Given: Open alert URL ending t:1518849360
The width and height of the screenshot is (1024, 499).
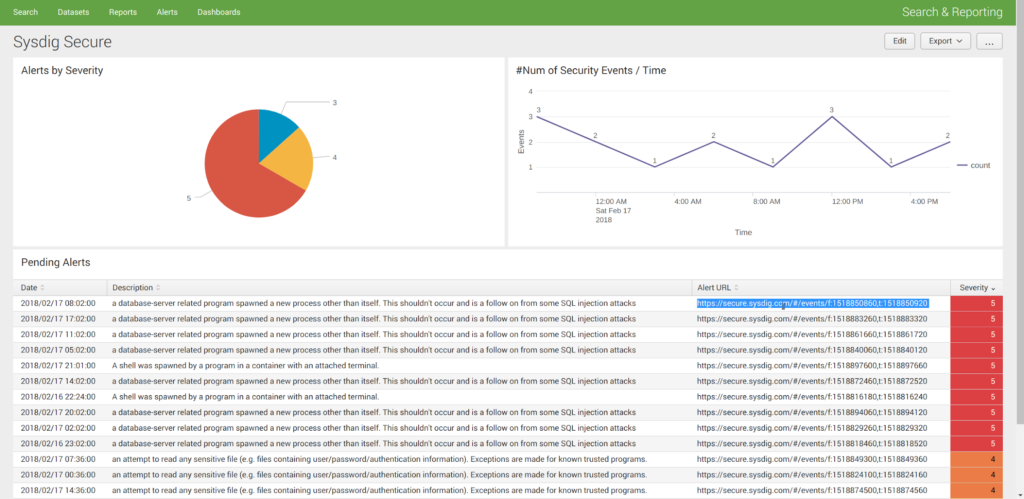Looking at the screenshot, I should [812, 459].
